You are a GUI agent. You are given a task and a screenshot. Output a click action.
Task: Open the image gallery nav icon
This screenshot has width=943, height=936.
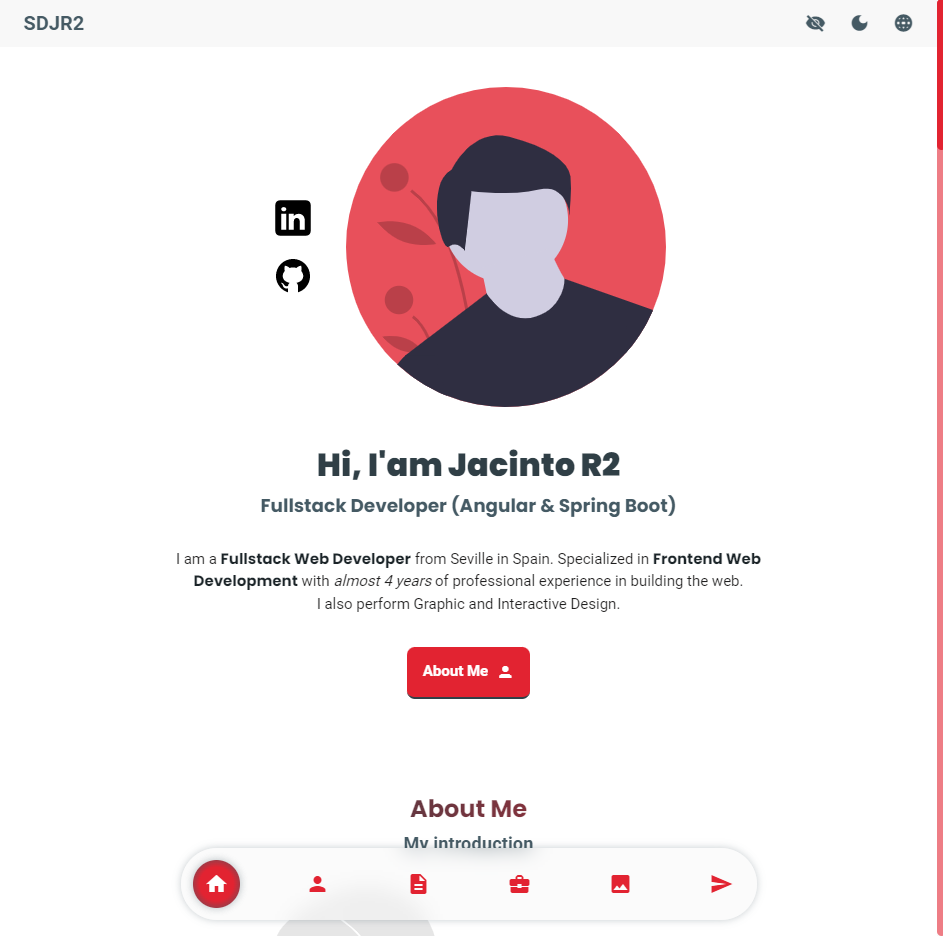(x=620, y=884)
